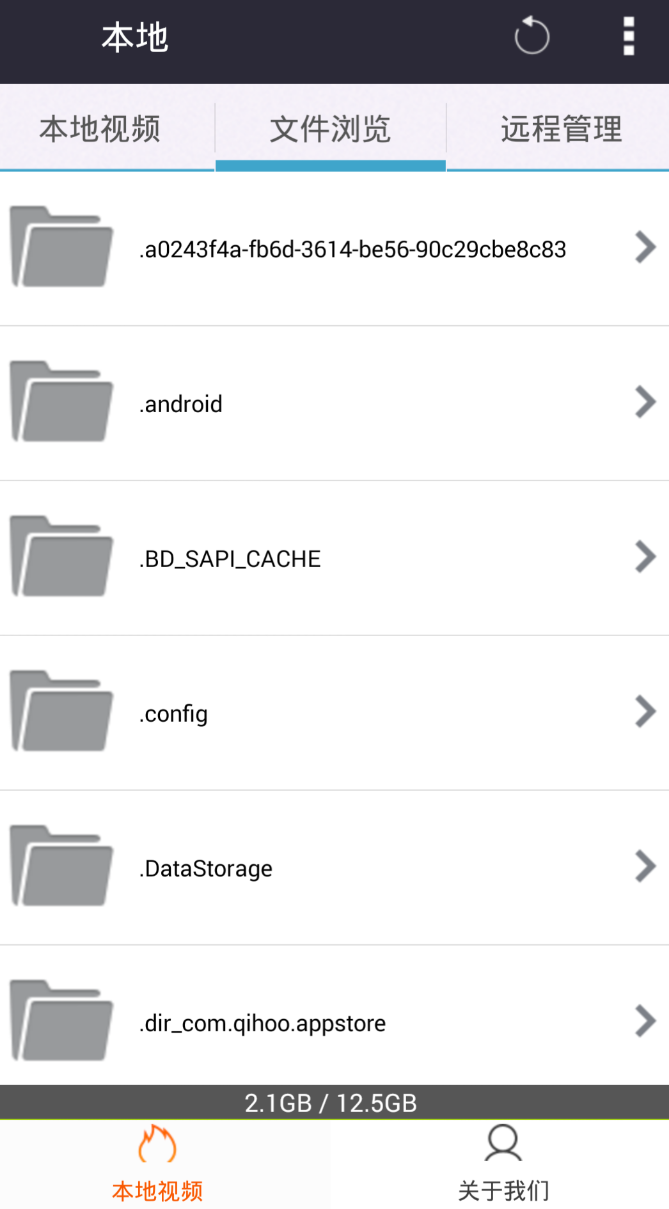
Task: Switch to the 本地视频 top tab
Action: [100, 129]
